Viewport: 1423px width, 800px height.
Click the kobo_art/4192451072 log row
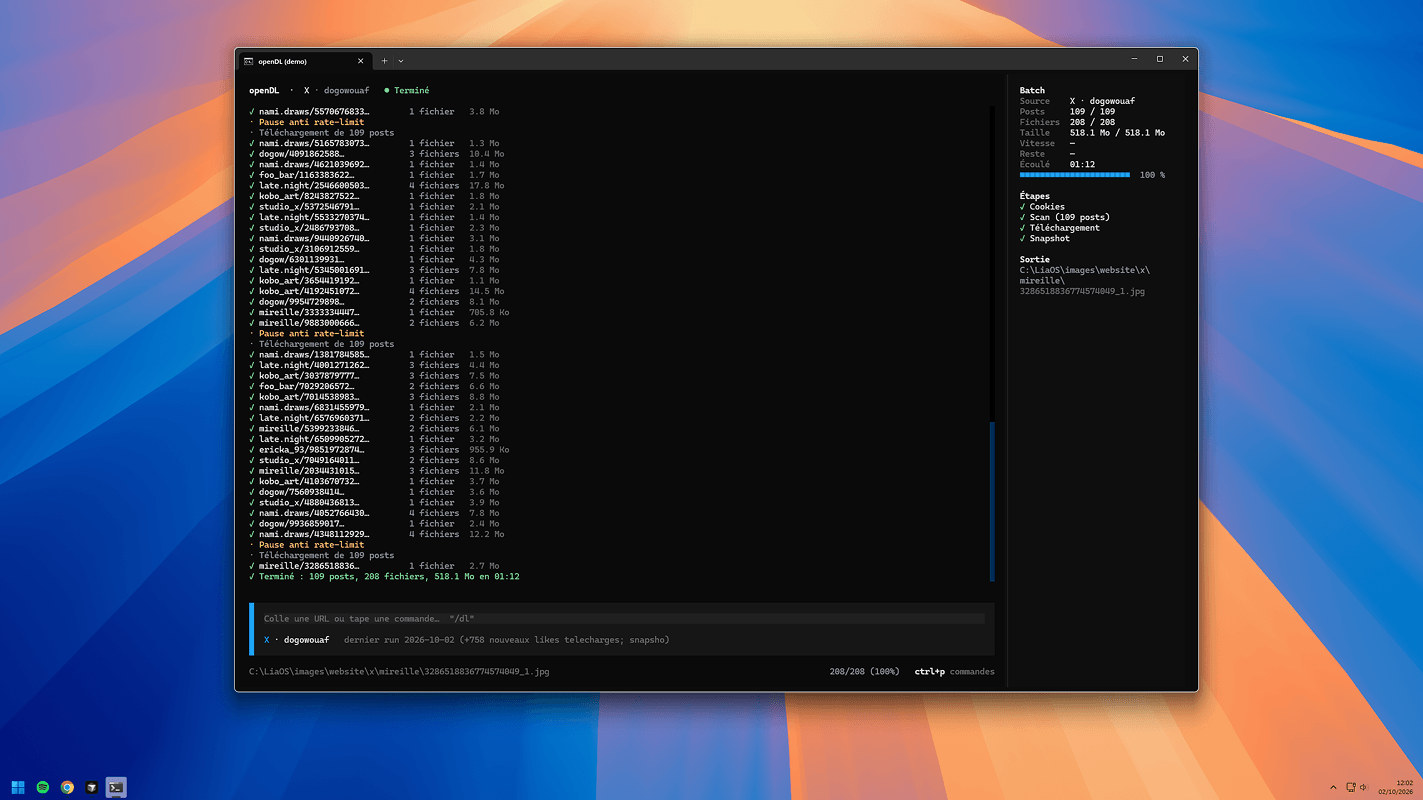tap(376, 291)
